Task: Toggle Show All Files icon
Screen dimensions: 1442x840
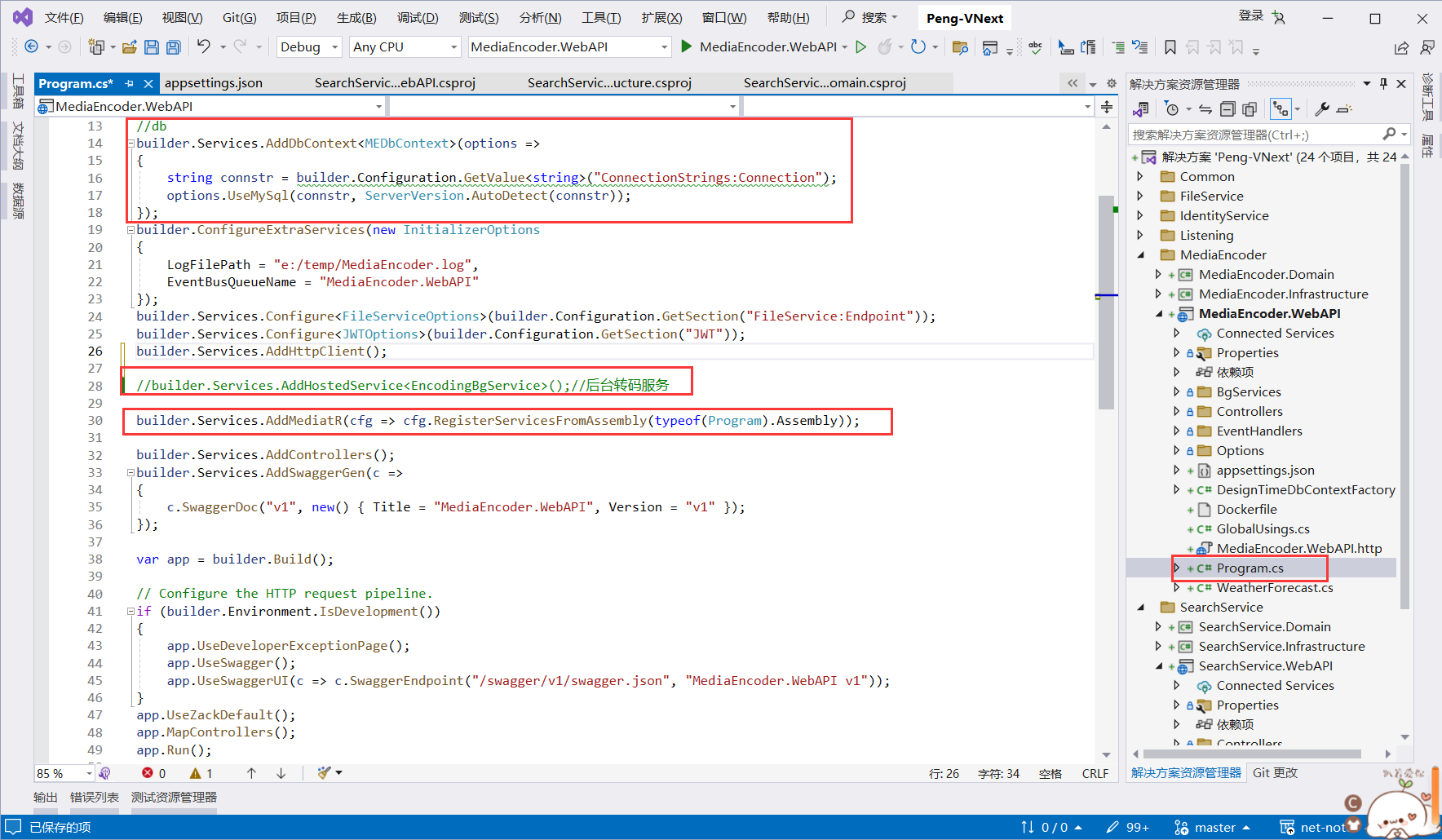Action: (1250, 108)
